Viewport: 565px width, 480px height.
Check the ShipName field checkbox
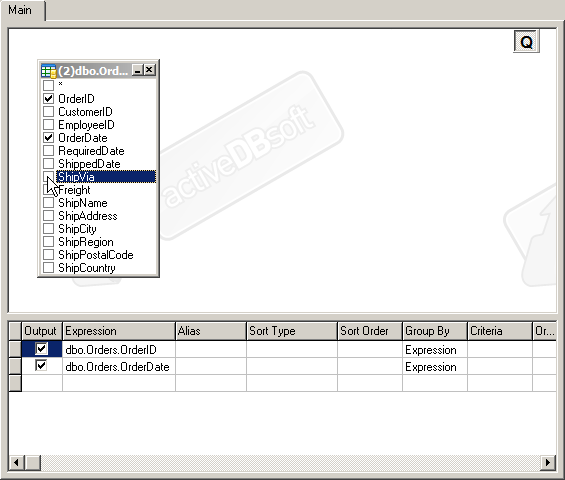pos(48,203)
